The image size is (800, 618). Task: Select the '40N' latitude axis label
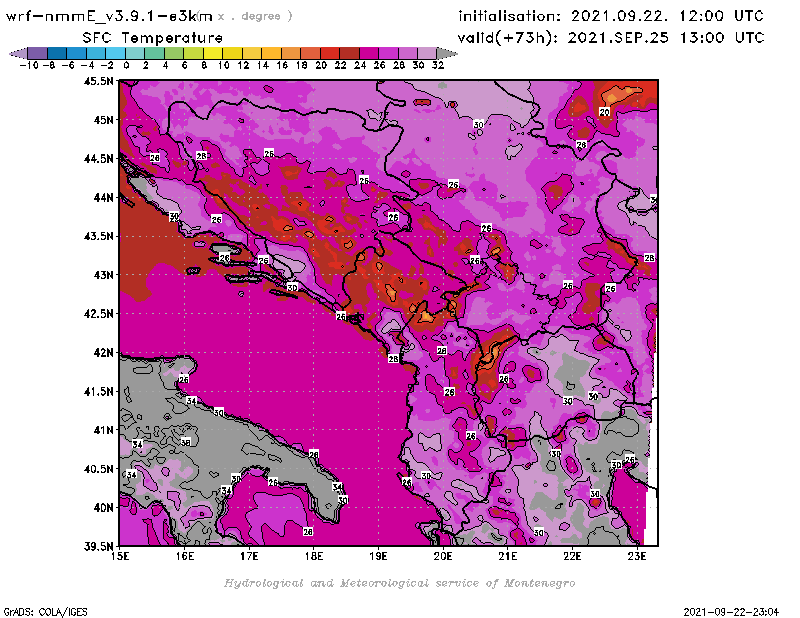tap(103, 508)
